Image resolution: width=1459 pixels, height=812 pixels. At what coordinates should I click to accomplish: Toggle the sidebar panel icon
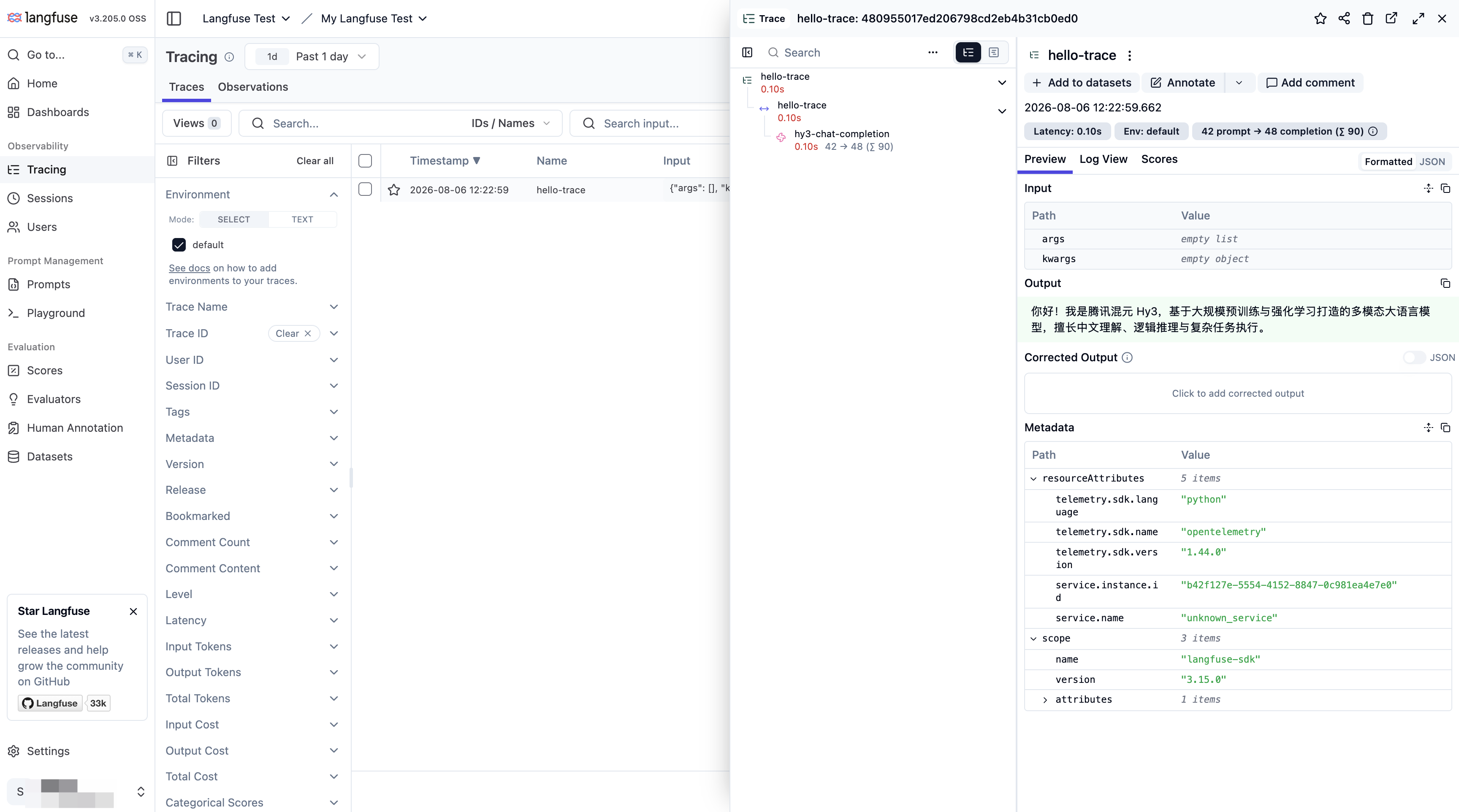(174, 19)
